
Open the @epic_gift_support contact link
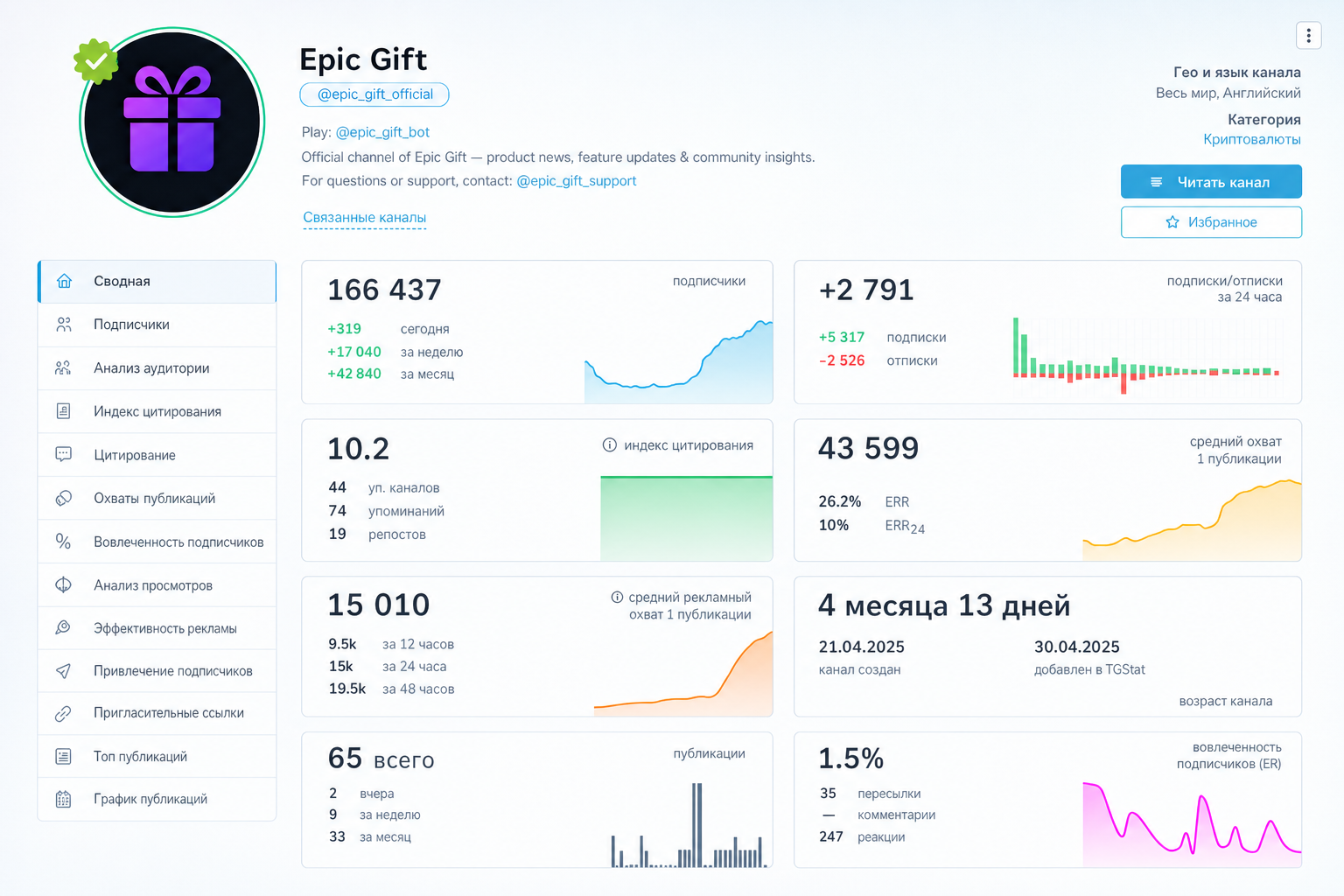coord(577,181)
